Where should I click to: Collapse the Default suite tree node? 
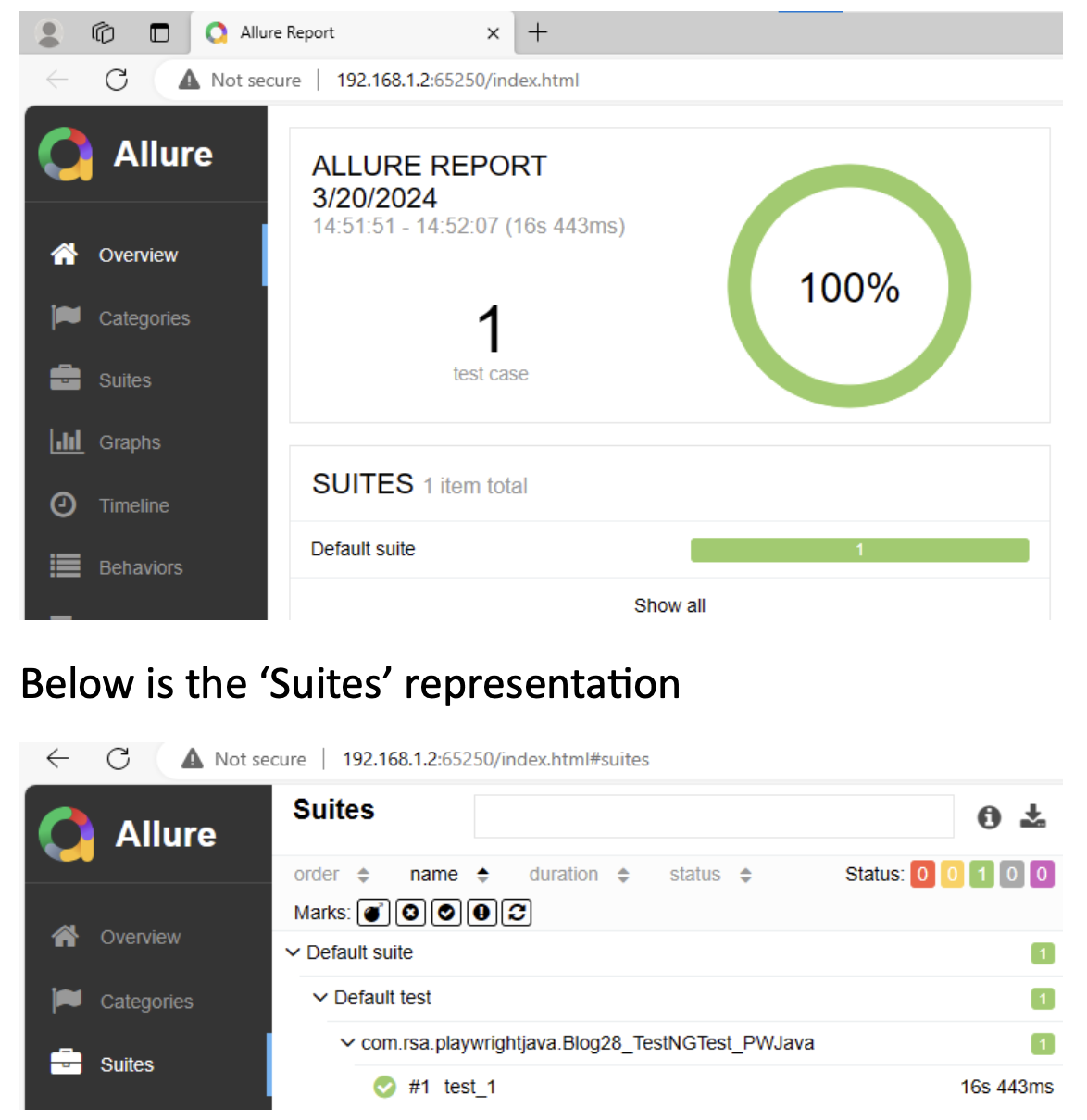click(294, 952)
